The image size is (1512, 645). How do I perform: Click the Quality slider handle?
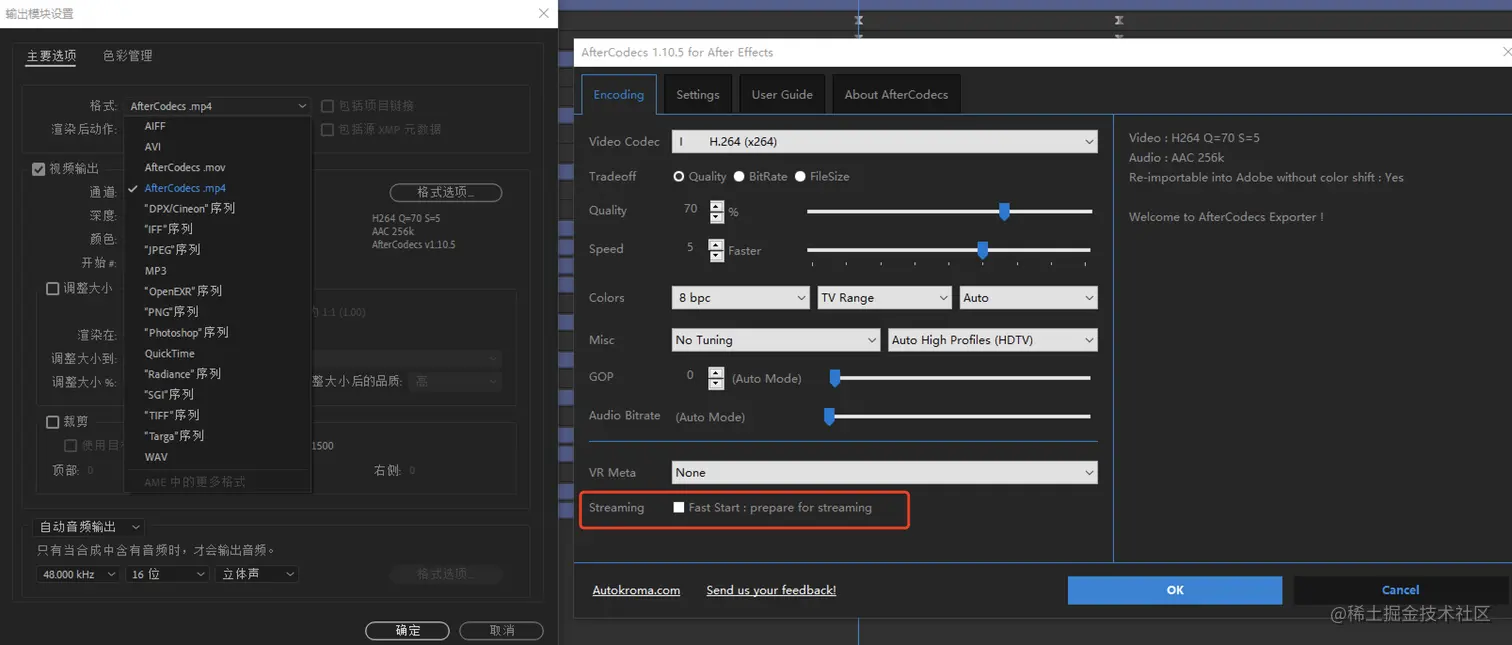1004,211
